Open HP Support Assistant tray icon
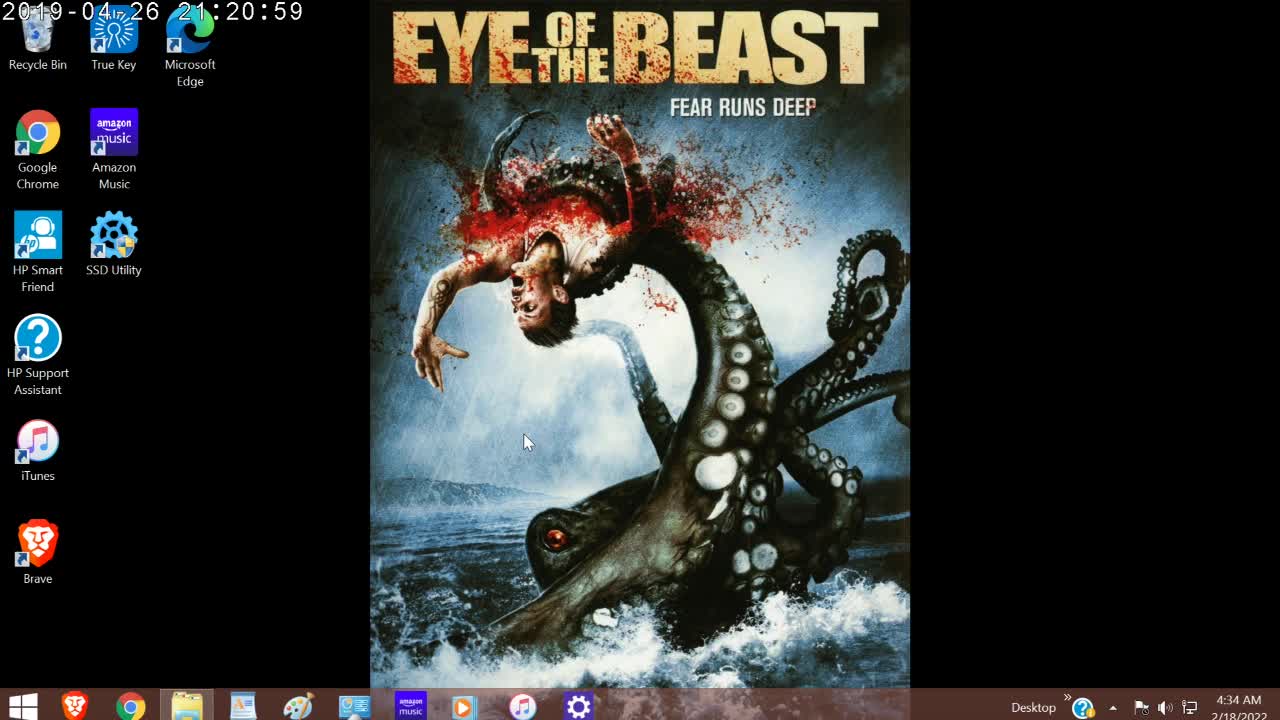The height and width of the screenshot is (720, 1280). (x=1083, y=708)
